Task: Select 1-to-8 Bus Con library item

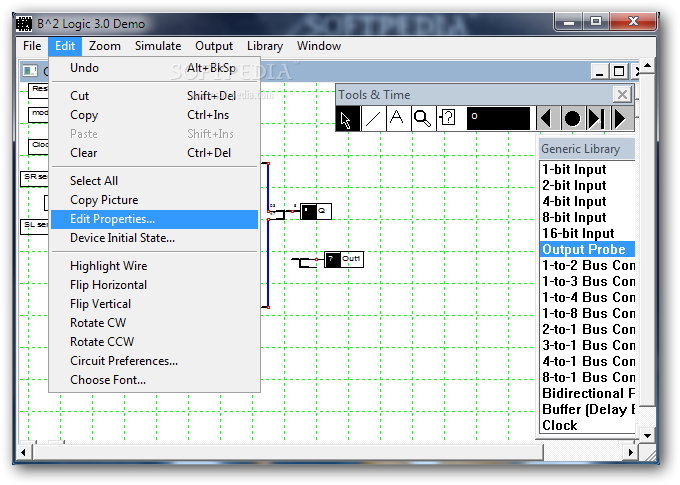Action: (588, 314)
